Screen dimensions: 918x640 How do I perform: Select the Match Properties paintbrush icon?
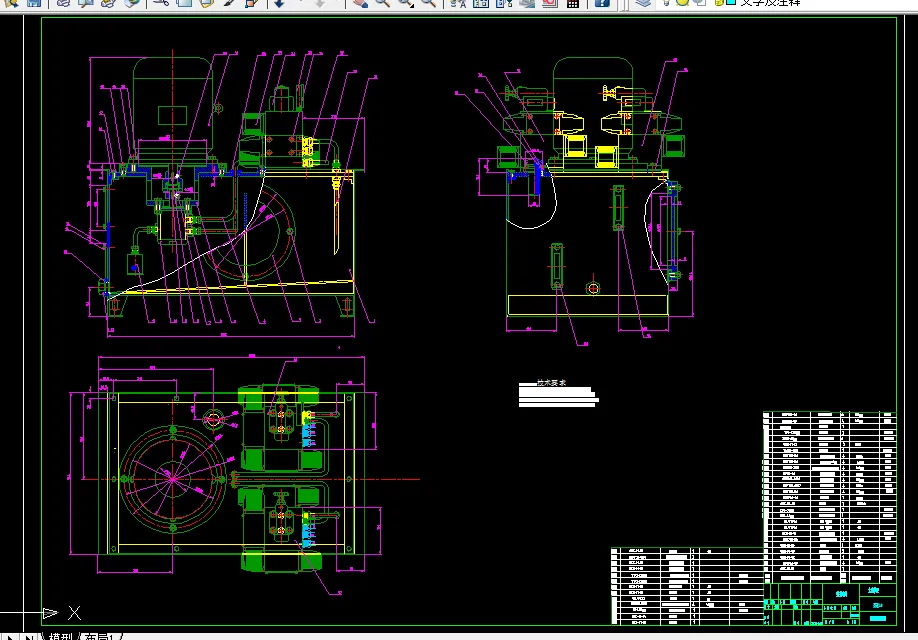(x=230, y=3)
